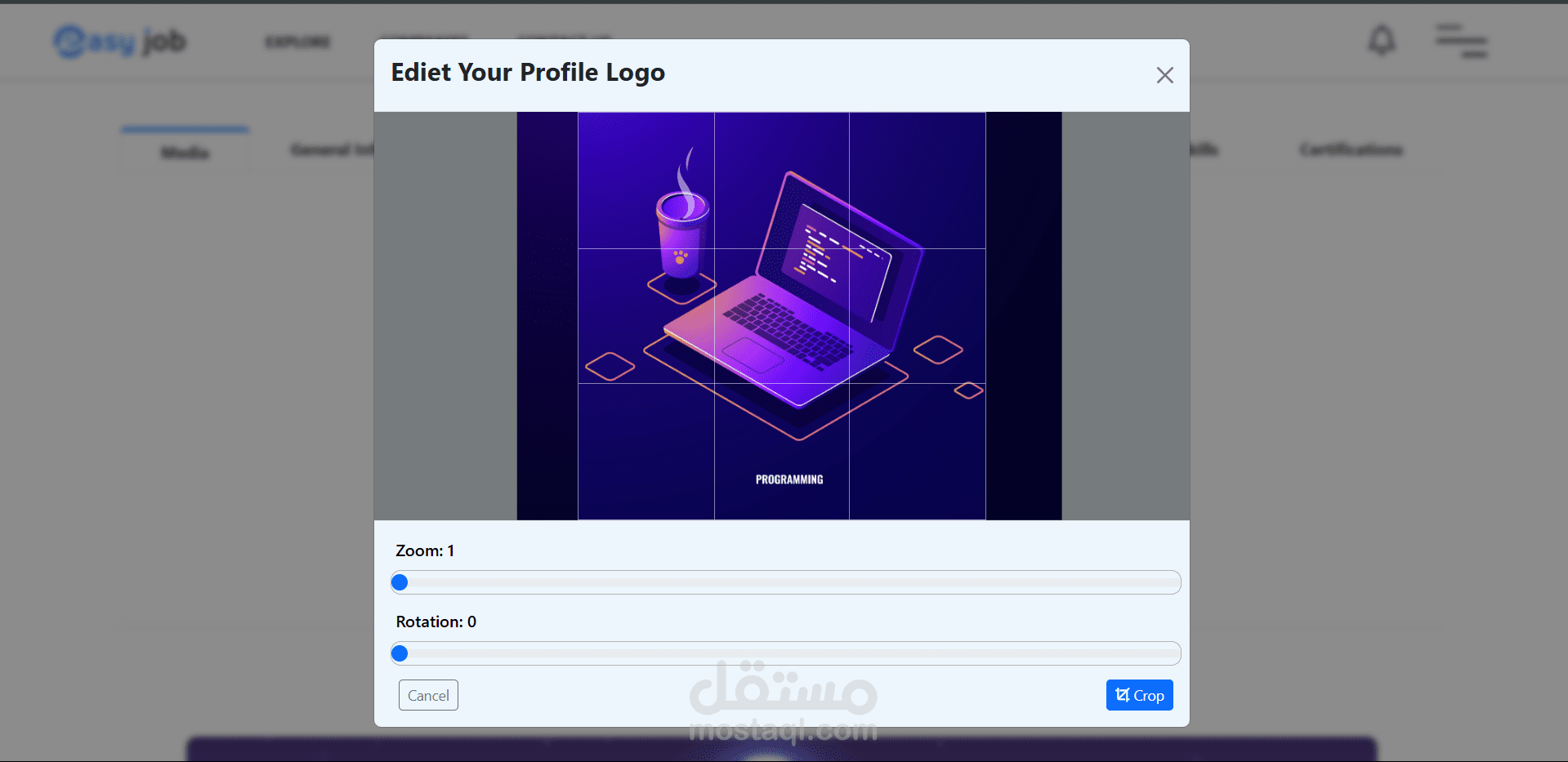This screenshot has width=1568, height=762.
Task: Switch to the Certifications tab
Action: (x=1351, y=149)
